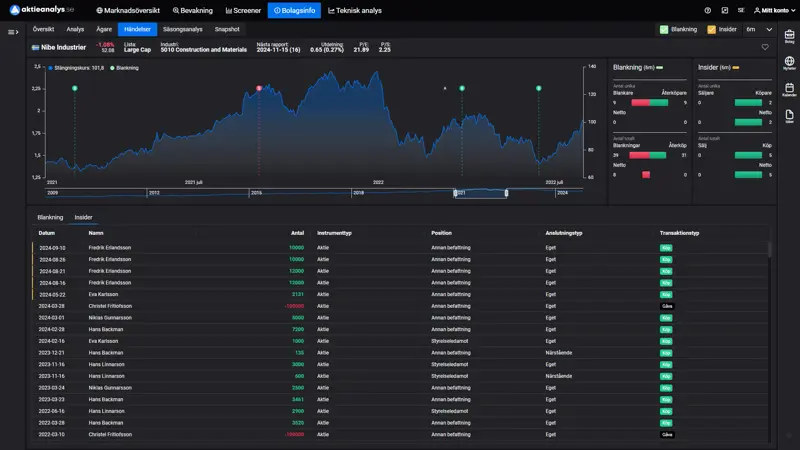Click the chart range slider right handle

pyautogui.click(x=506, y=193)
